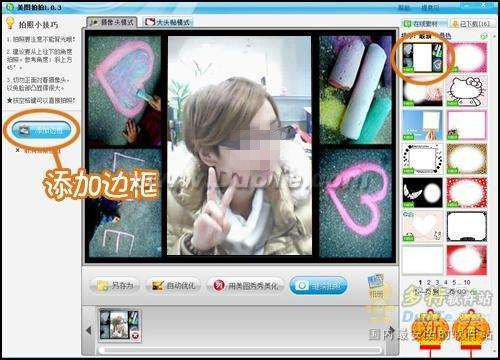Click the green refresh icon above frames
The width and height of the screenshot is (500, 360).
pos(484,36)
